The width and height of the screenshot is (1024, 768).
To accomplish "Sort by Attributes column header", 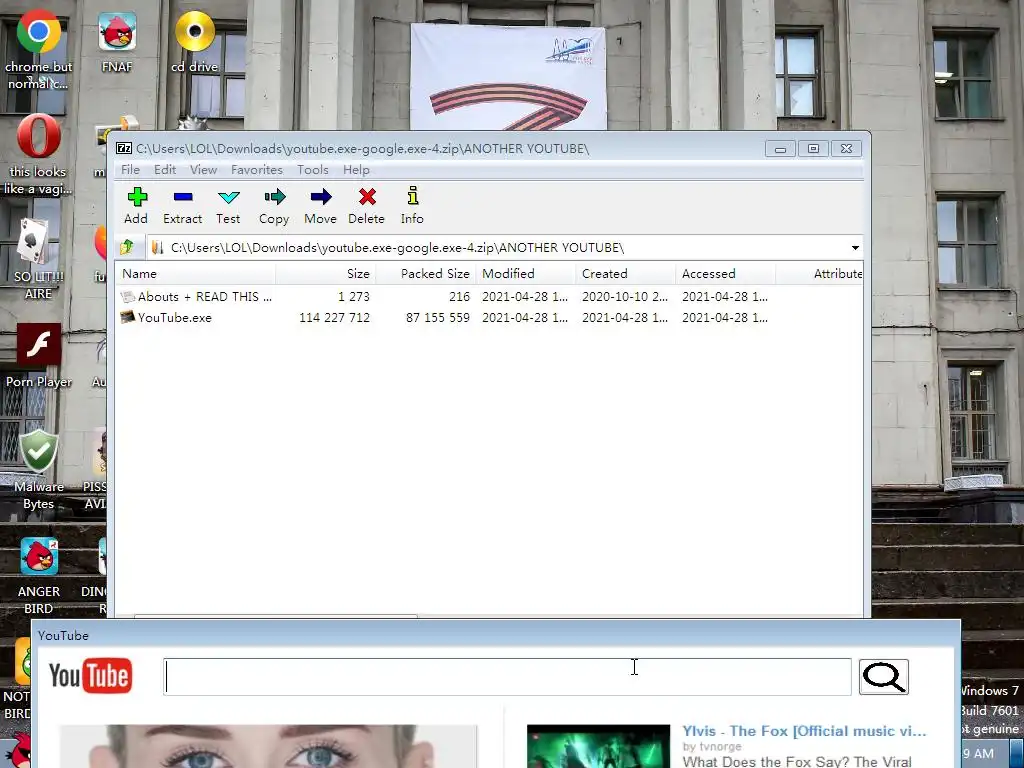I will 820,274.
